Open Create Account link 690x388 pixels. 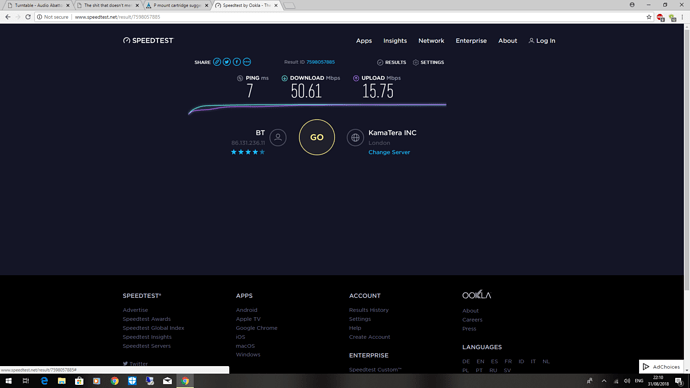(x=370, y=337)
